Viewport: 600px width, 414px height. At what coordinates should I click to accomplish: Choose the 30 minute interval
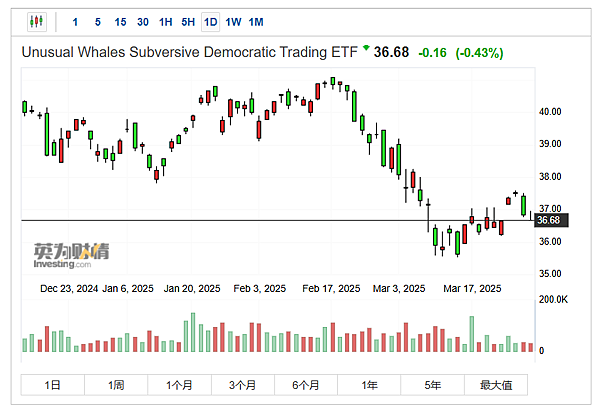click(143, 22)
